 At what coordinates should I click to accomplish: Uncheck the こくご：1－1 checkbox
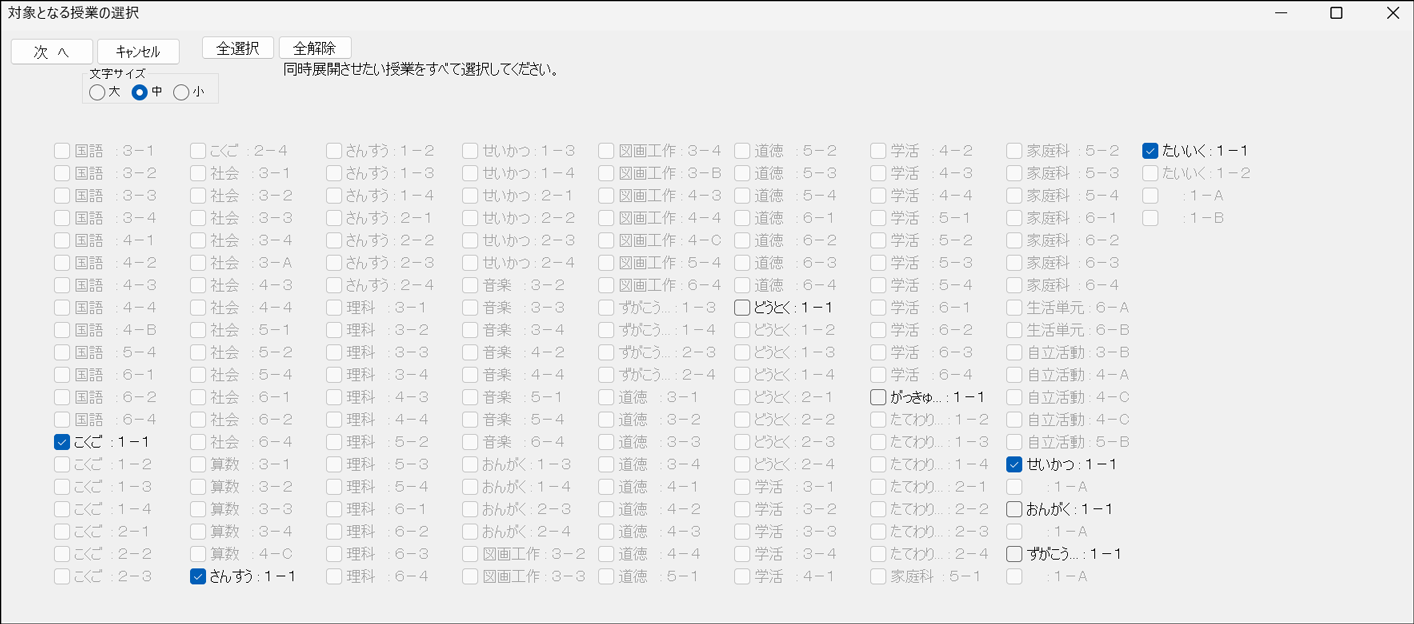[x=61, y=441]
